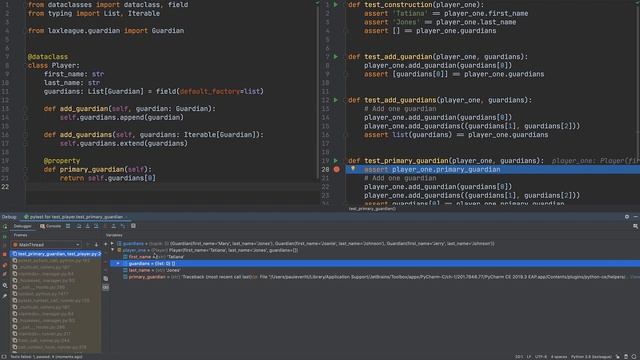
Task: Click the @dataclass decorator in the left editor
Action: 48,56
